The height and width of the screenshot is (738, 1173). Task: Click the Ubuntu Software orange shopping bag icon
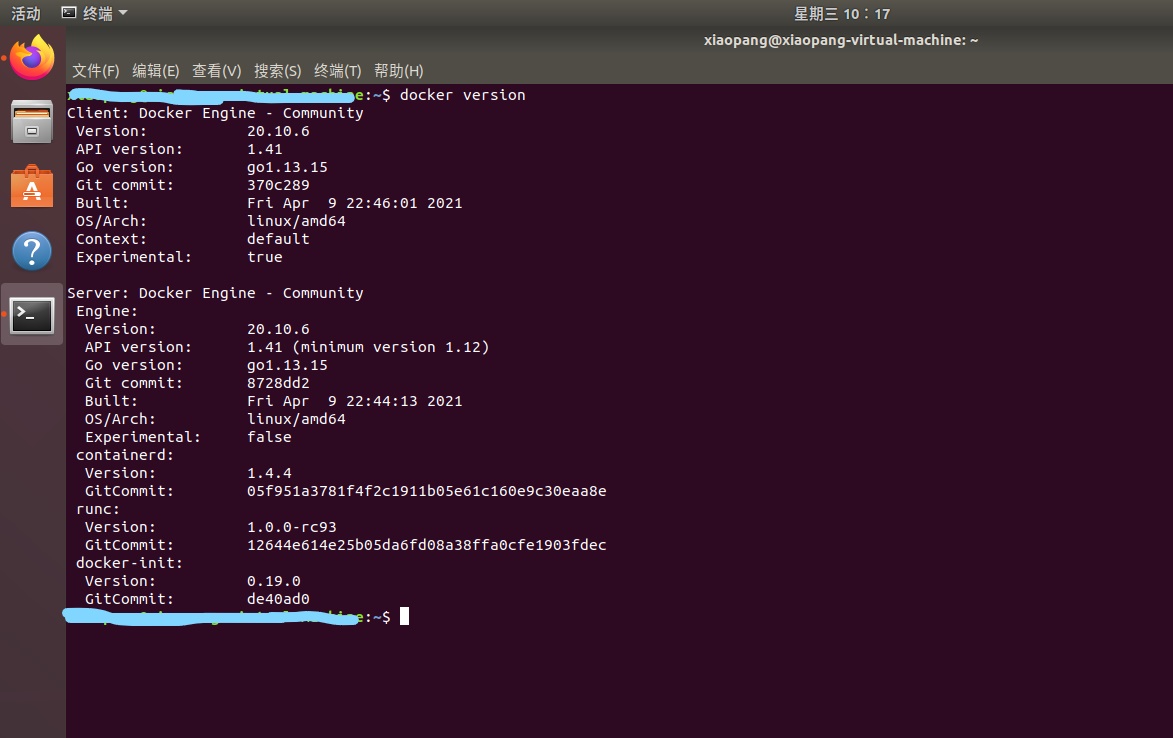(32, 186)
